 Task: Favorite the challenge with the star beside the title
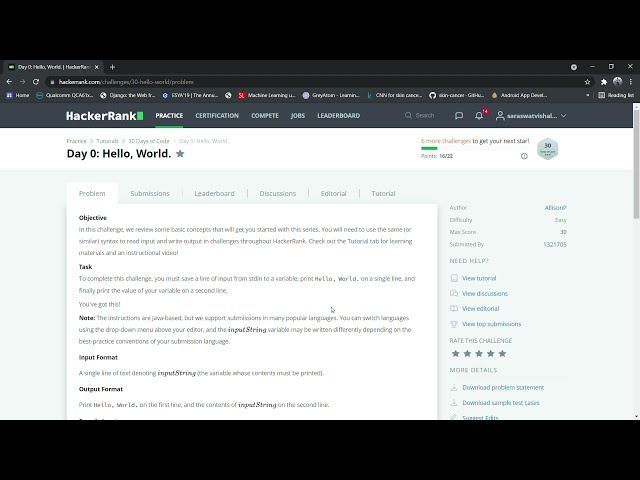pos(180,154)
